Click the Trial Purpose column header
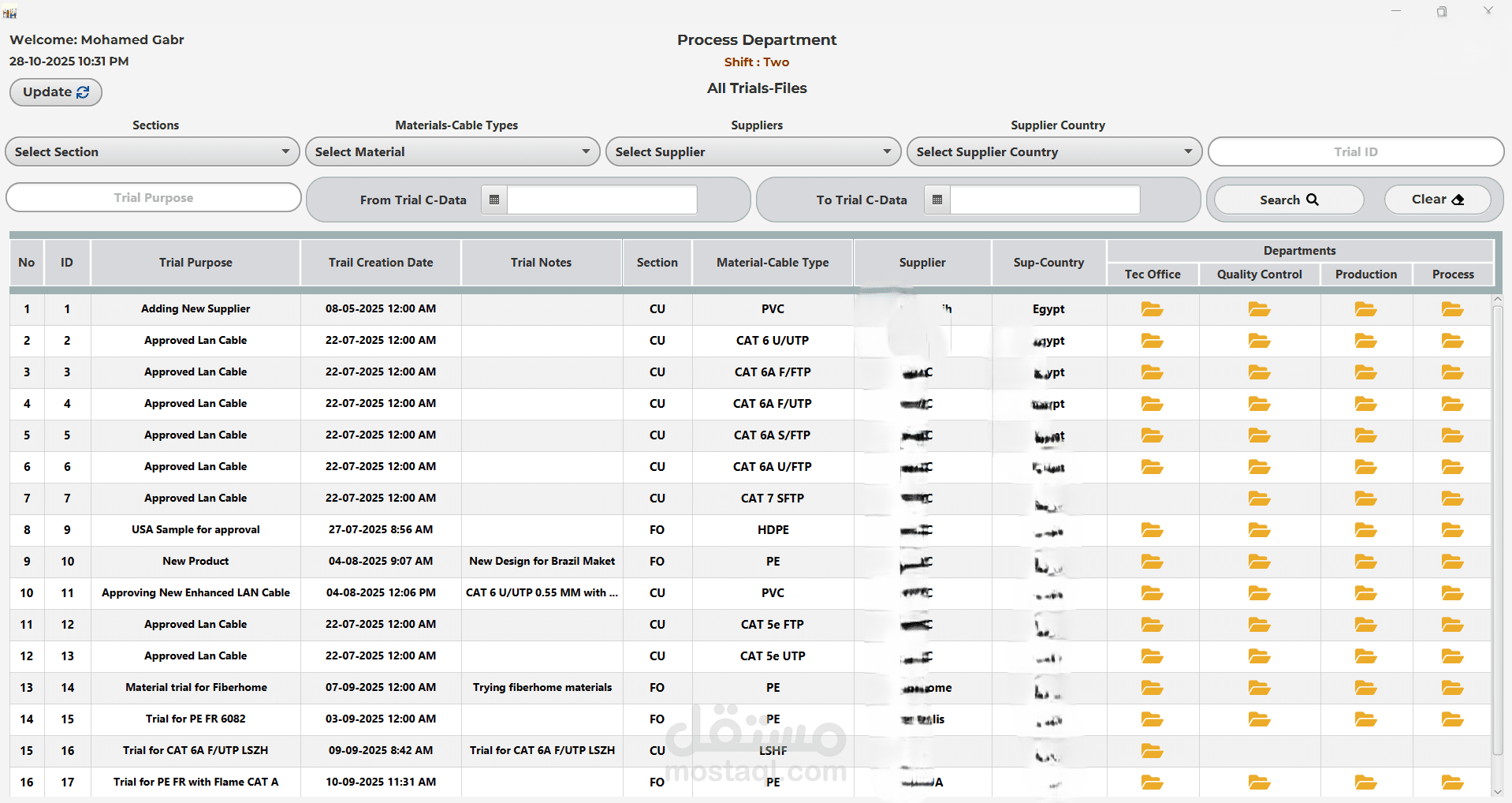1512x803 pixels. click(196, 263)
